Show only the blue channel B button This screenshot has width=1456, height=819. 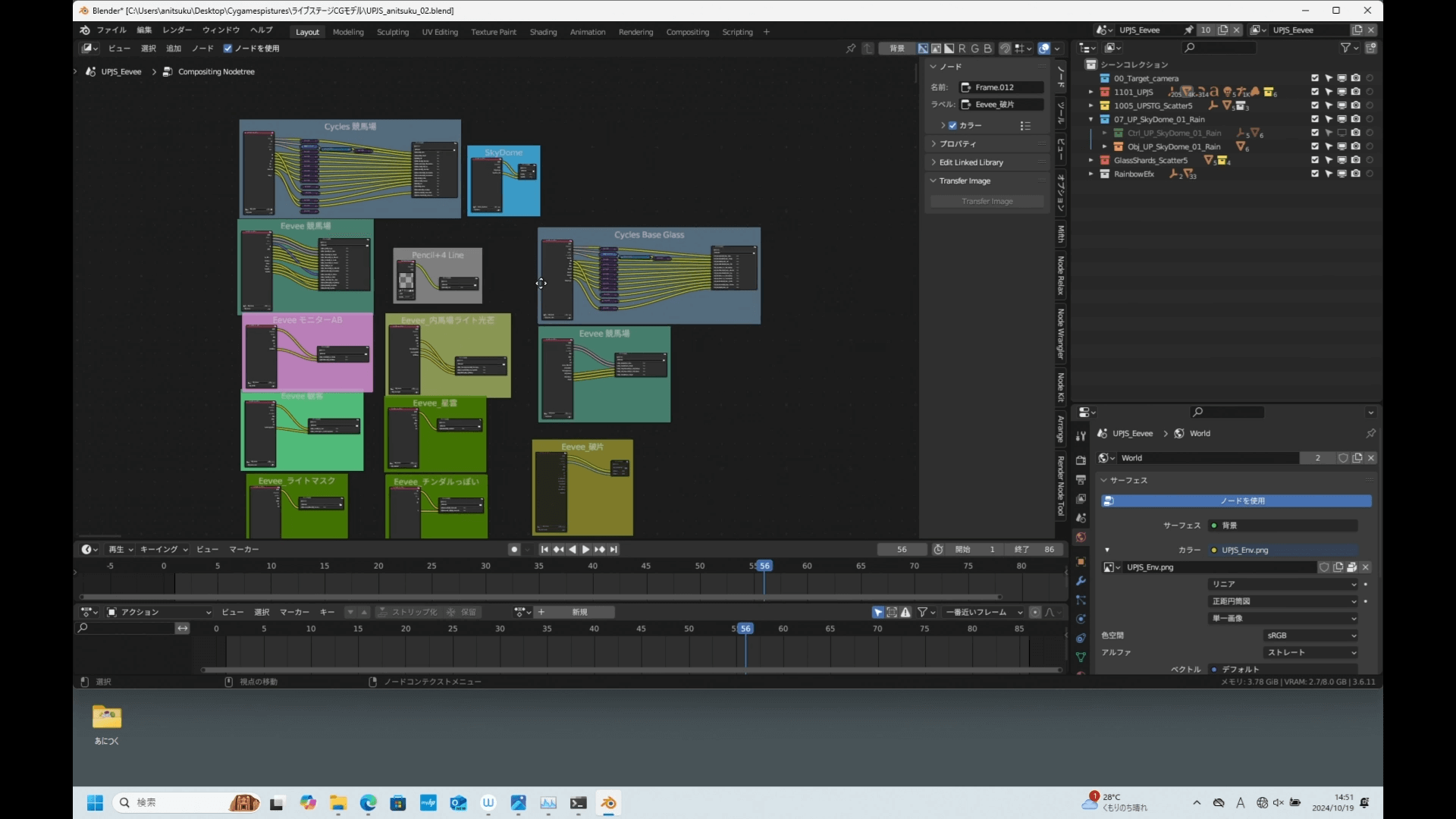pos(988,49)
